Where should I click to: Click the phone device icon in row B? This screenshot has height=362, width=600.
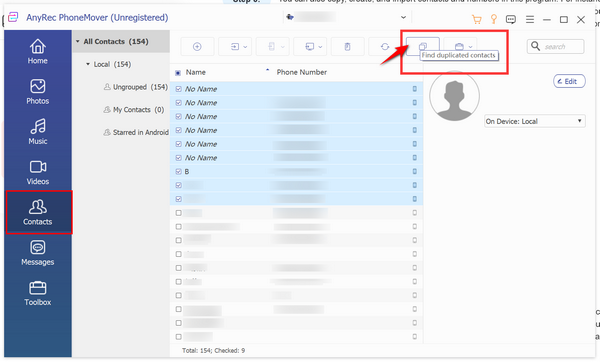[414, 171]
